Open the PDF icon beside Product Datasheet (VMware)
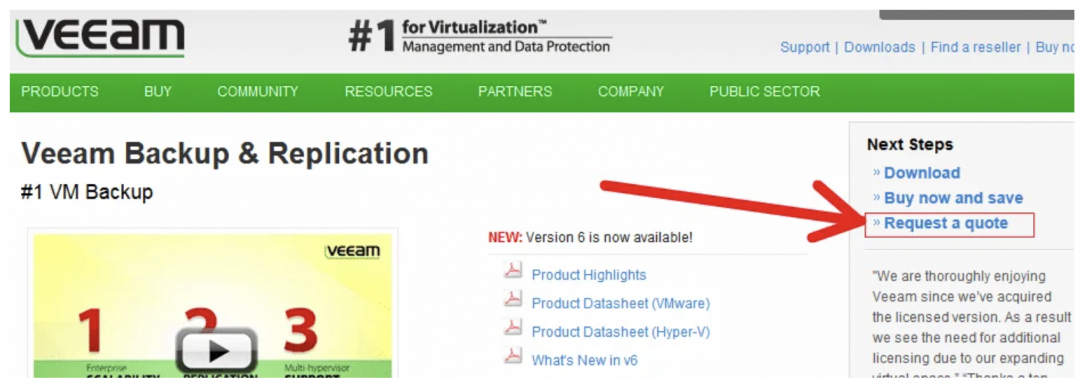 [x=513, y=300]
